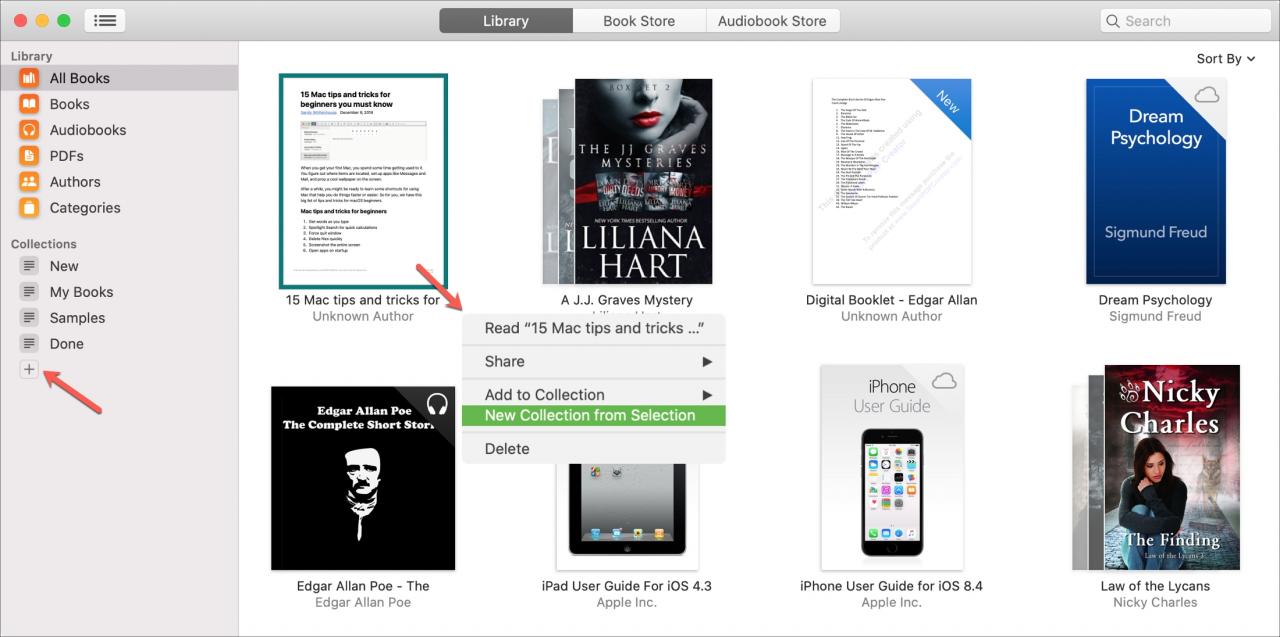Click title "15 Mac tips and tricks for"
This screenshot has height=637, width=1280.
coord(363,300)
